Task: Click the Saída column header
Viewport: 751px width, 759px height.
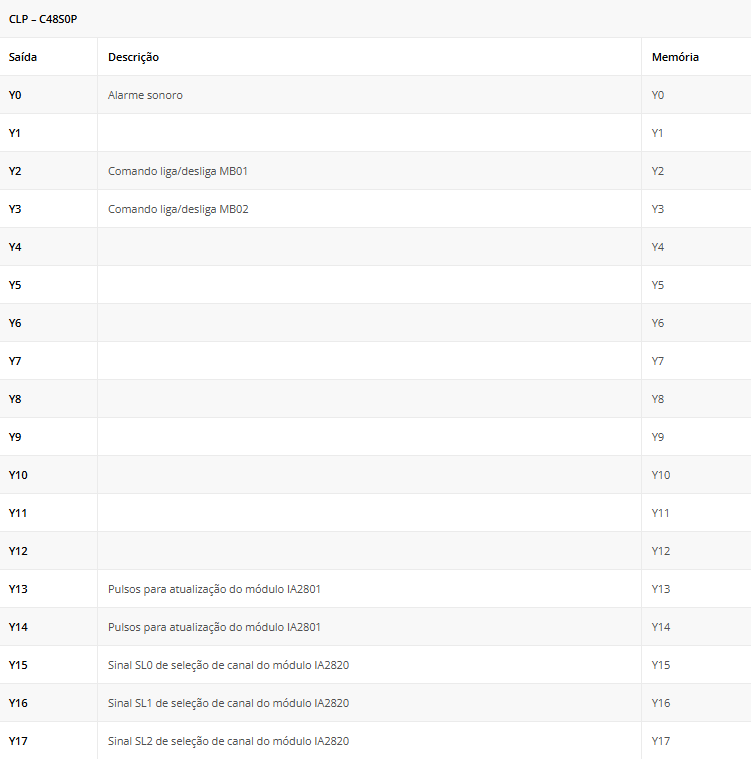Action: [x=23, y=57]
